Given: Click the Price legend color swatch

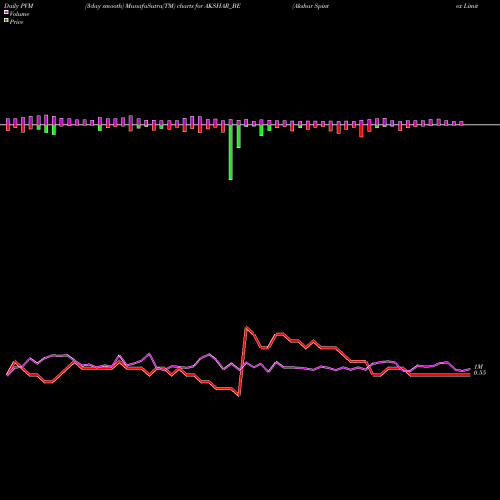Looking at the screenshot, I should tap(6, 20).
